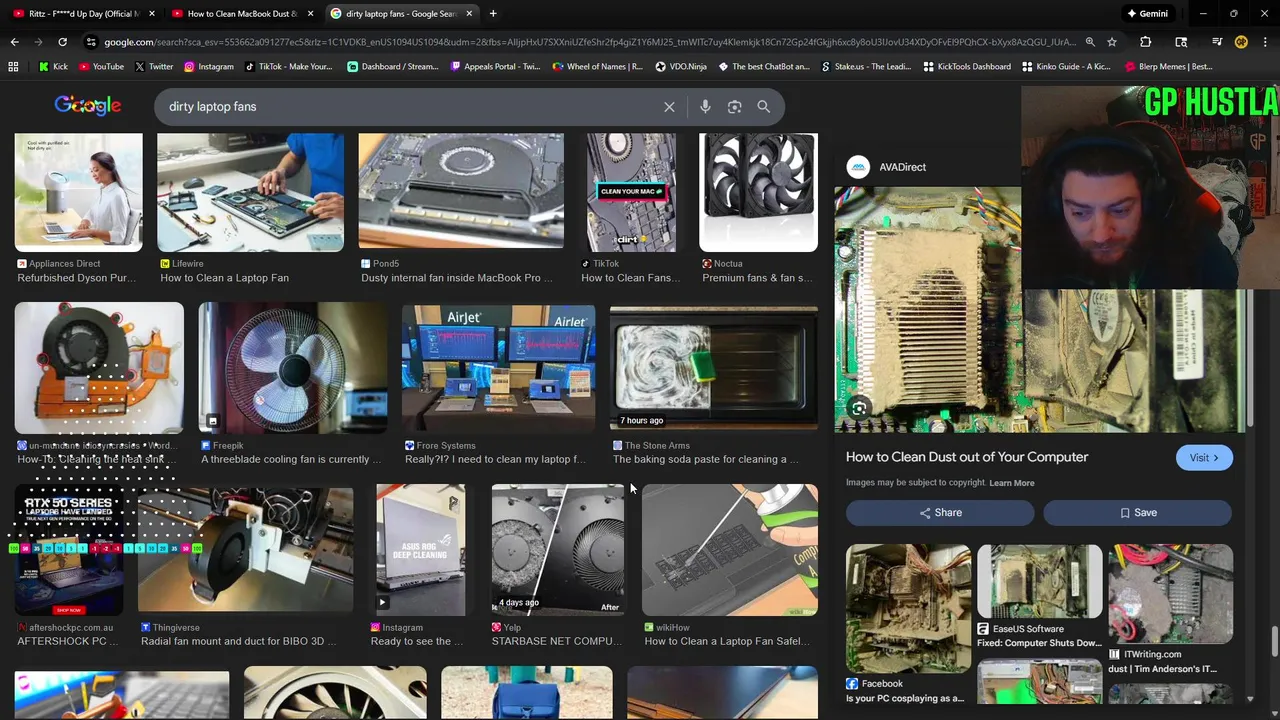Open wikiHow Clean a Laptop Fan image

click(729, 549)
